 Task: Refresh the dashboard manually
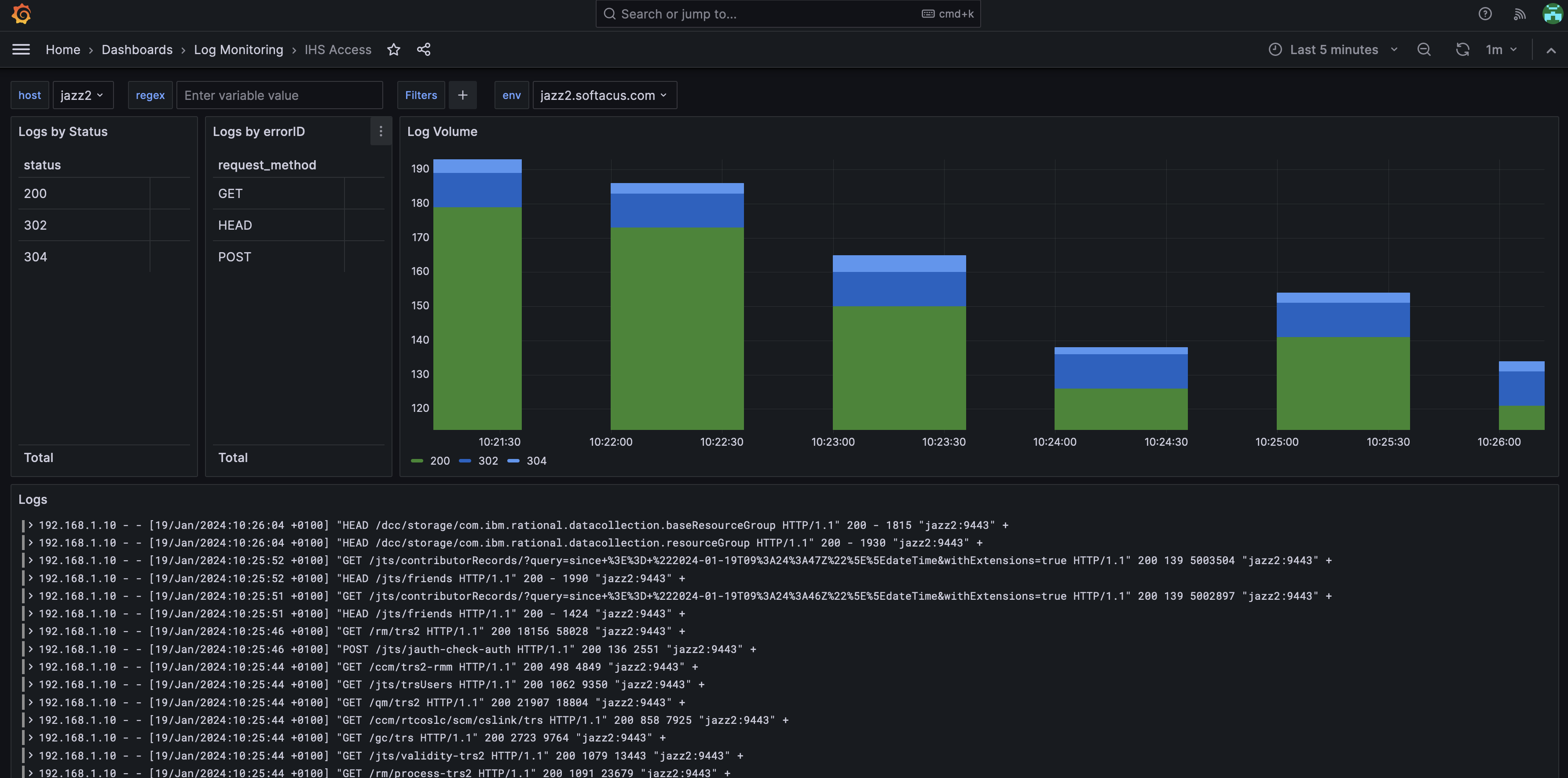(x=1463, y=49)
